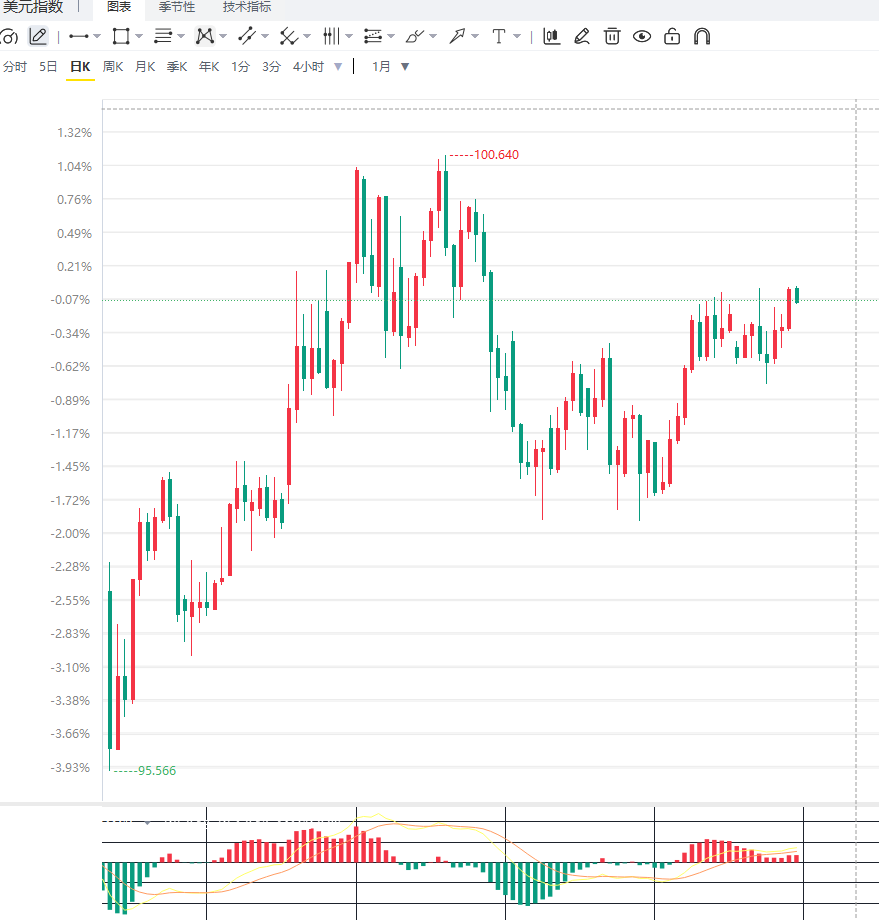Select the arrow marker tool
Image resolution: width=879 pixels, height=920 pixels.
click(457, 36)
